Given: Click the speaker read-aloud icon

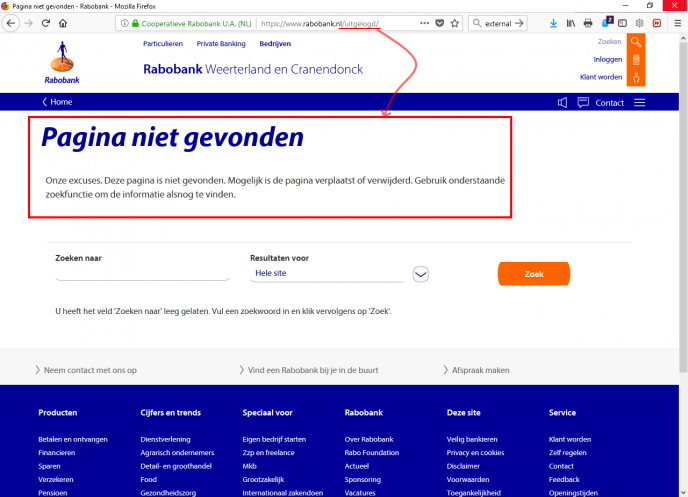Looking at the screenshot, I should point(562,103).
